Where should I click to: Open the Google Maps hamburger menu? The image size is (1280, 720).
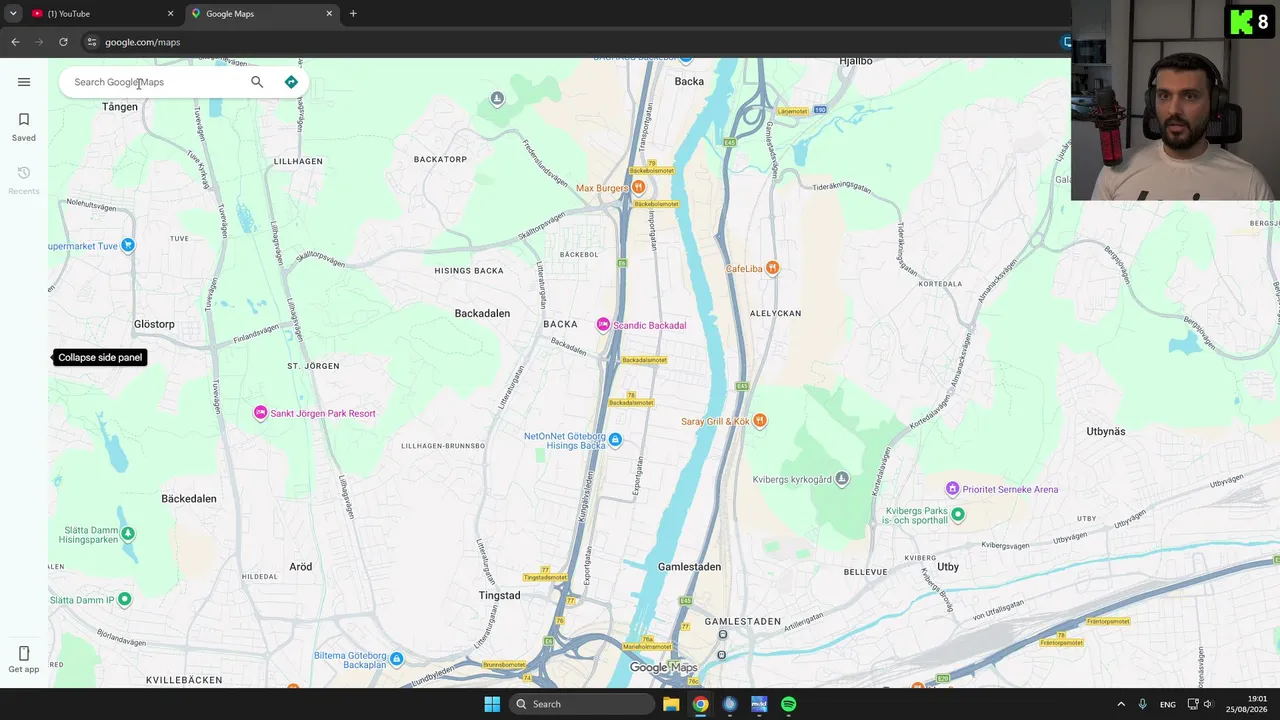pos(24,82)
